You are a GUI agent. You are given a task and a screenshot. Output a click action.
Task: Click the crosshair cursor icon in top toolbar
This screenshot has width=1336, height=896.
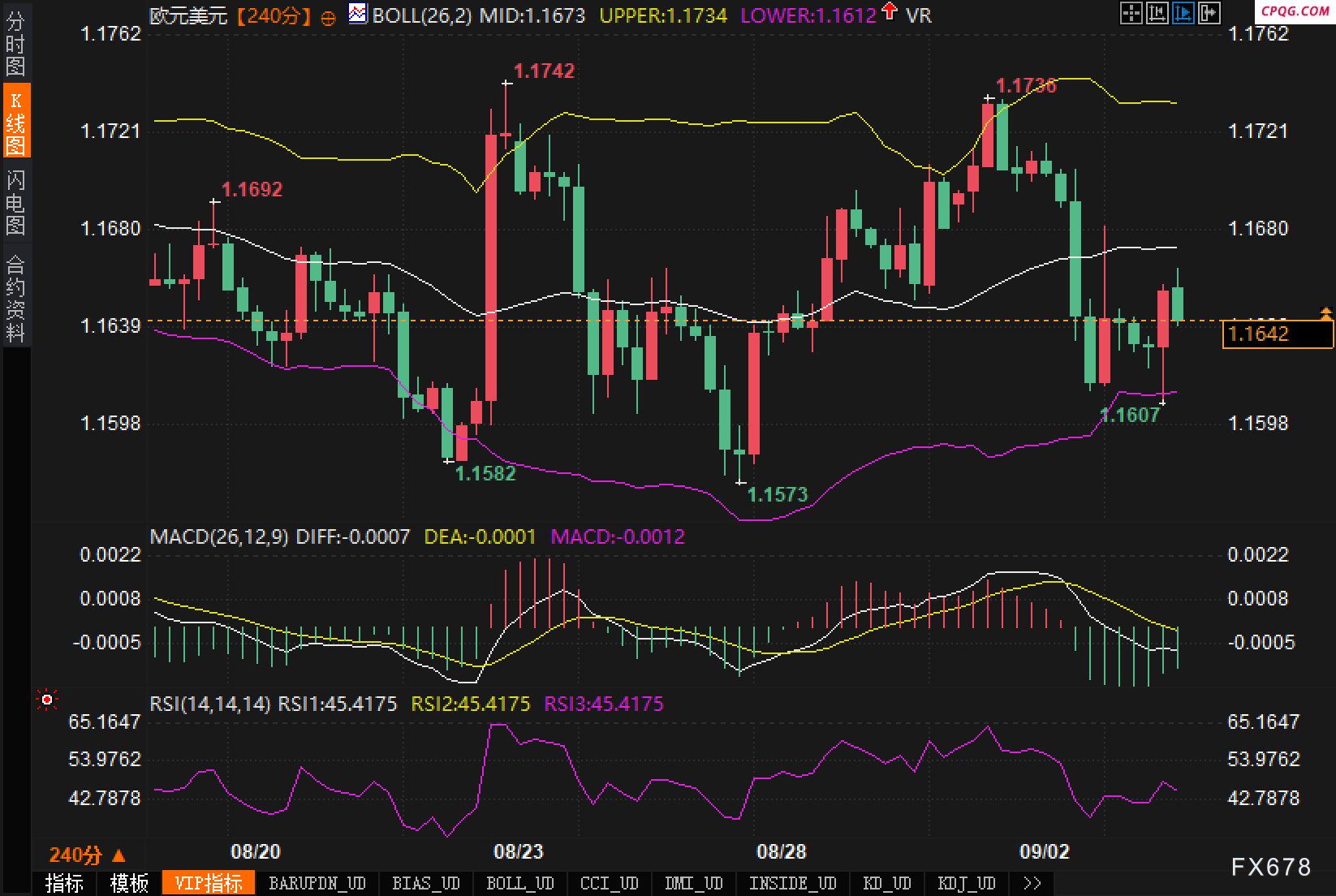[1131, 12]
